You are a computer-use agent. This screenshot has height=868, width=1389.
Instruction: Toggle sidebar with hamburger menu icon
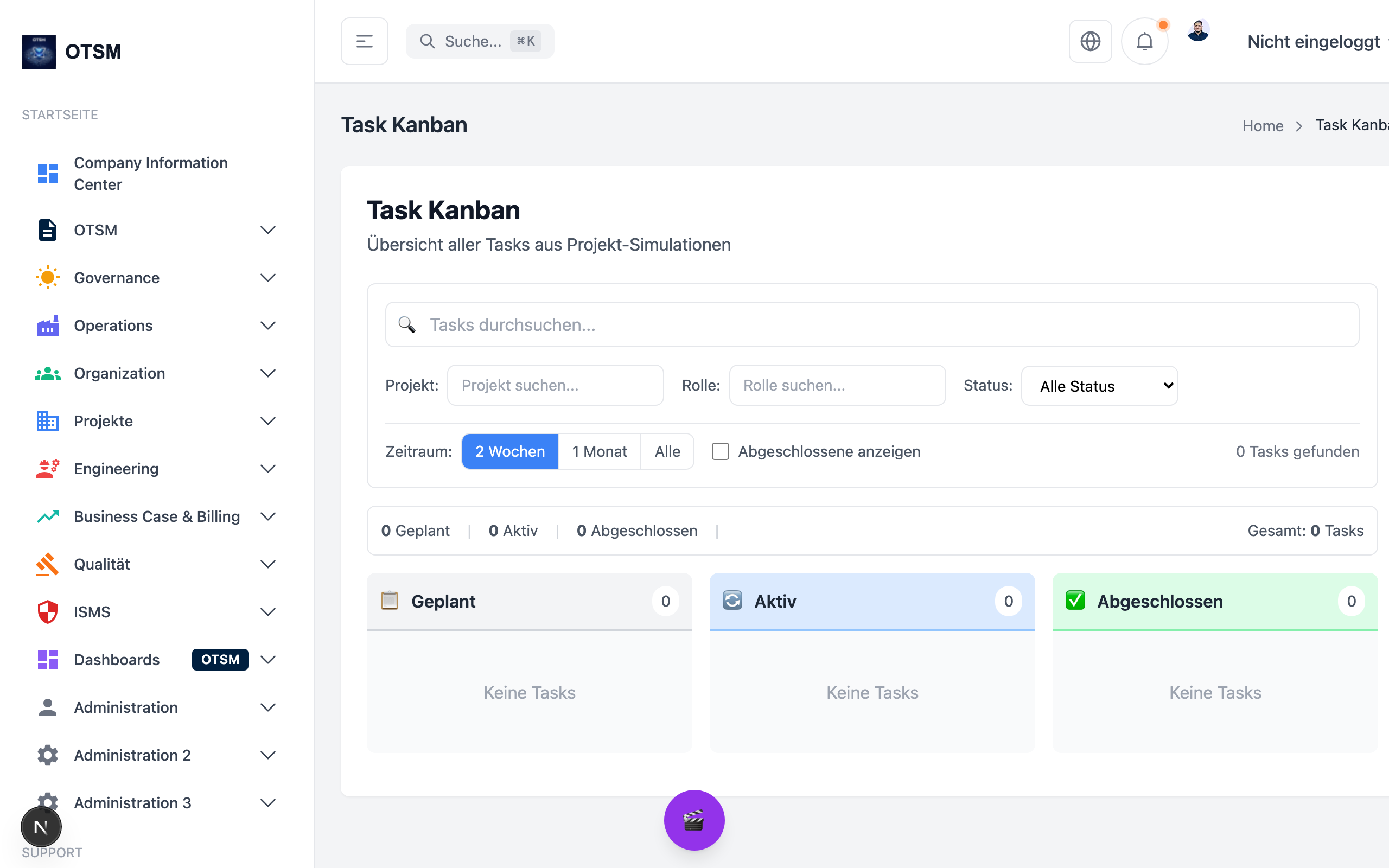pyautogui.click(x=365, y=41)
